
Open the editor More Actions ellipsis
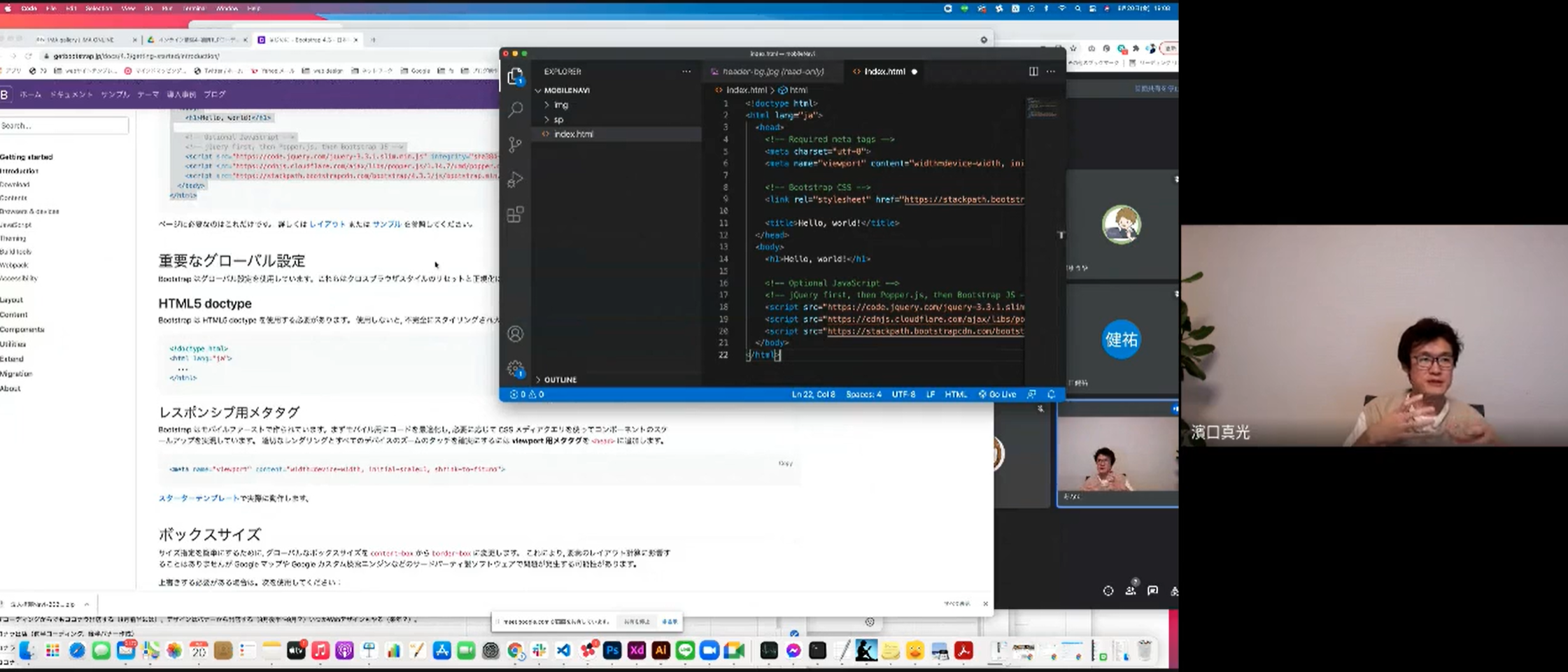point(1051,71)
